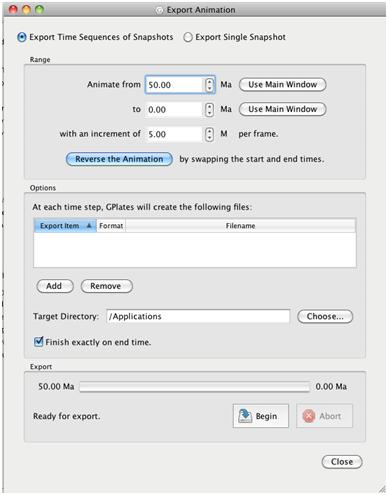Click Reverse the Animation button
The height and width of the screenshot is (495, 388).
(x=119, y=159)
